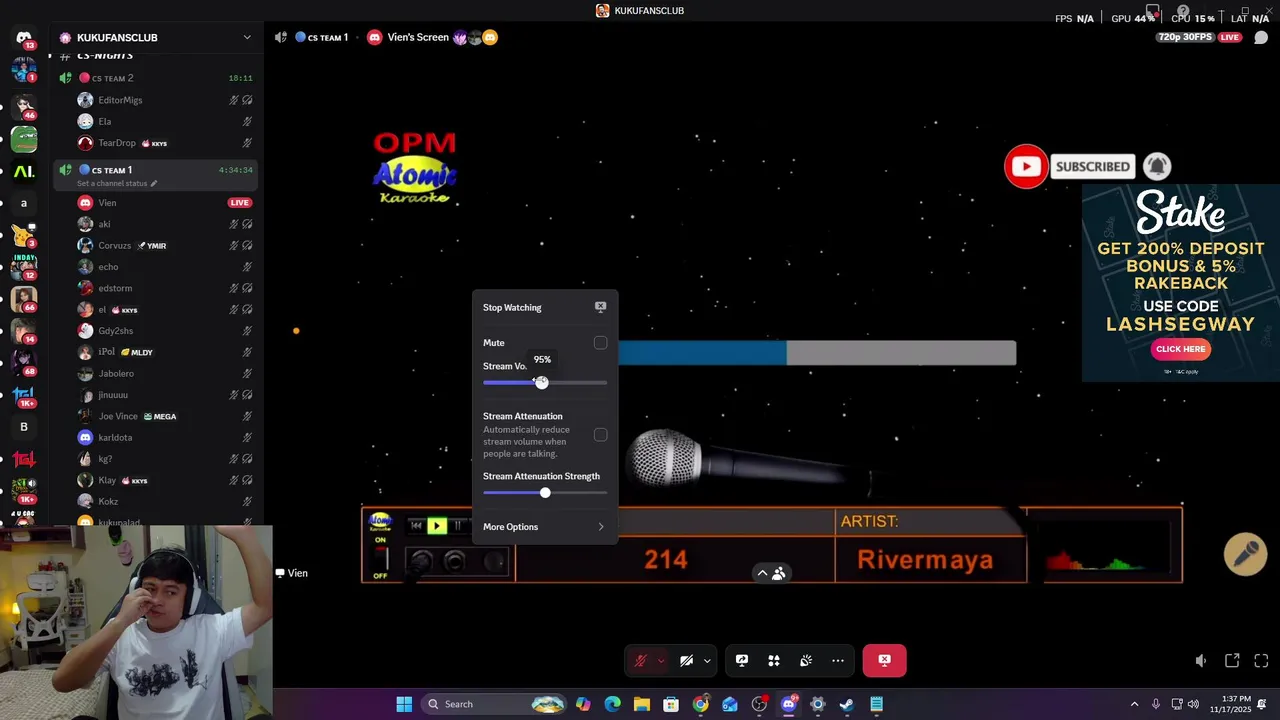Open the AI. server in sidebar
1280x720 pixels.
(24, 171)
